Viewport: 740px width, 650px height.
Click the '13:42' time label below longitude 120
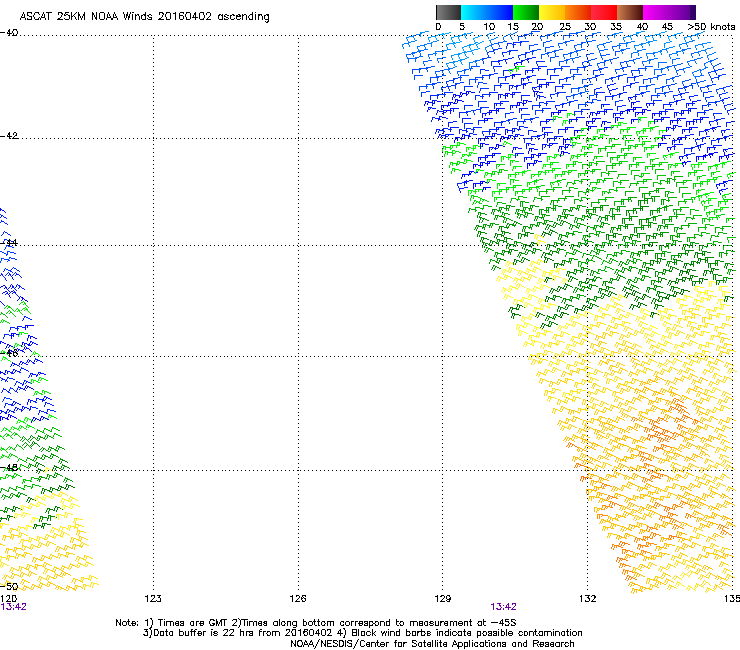(14, 607)
